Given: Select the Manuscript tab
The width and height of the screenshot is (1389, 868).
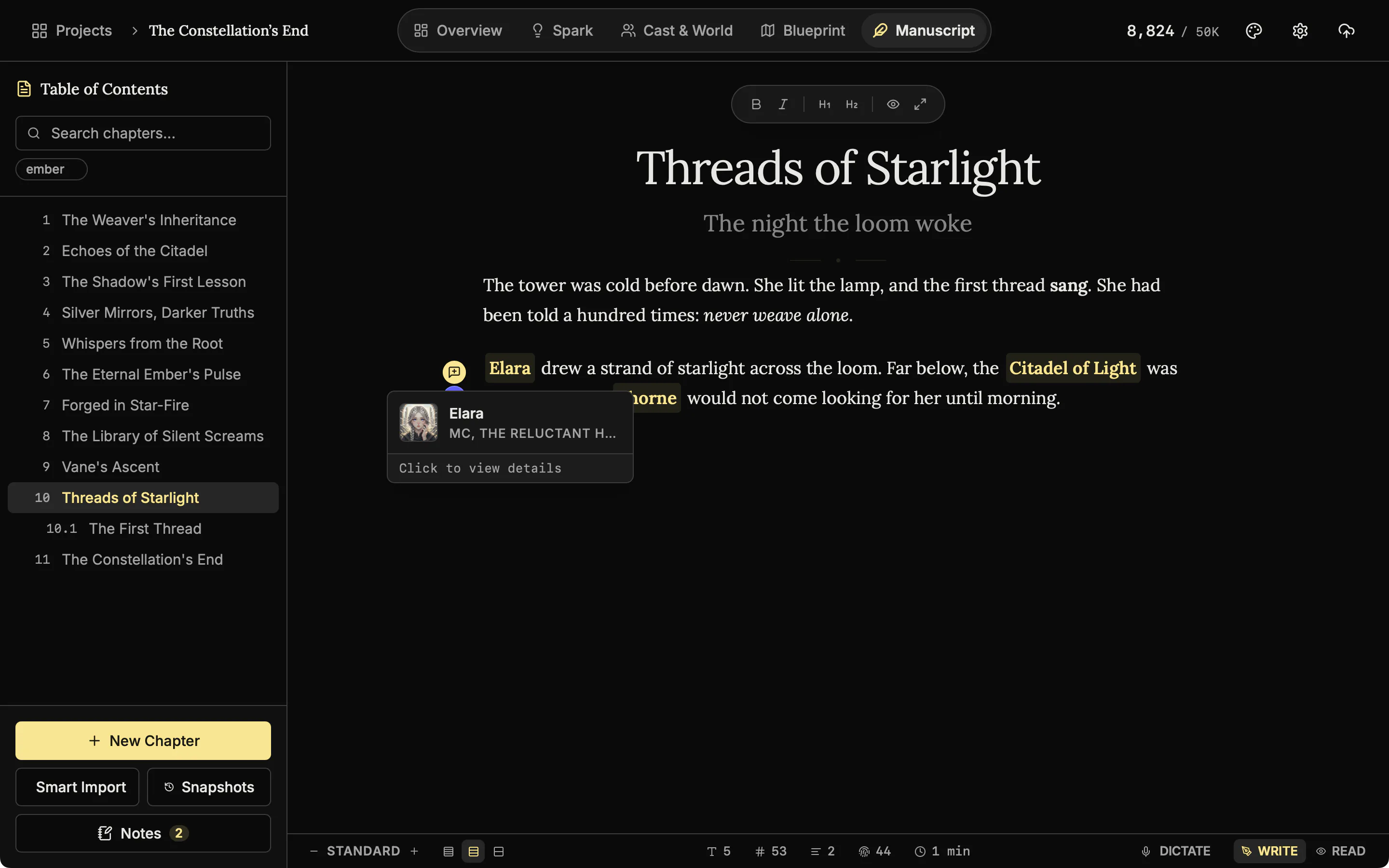Looking at the screenshot, I should click(x=924, y=30).
